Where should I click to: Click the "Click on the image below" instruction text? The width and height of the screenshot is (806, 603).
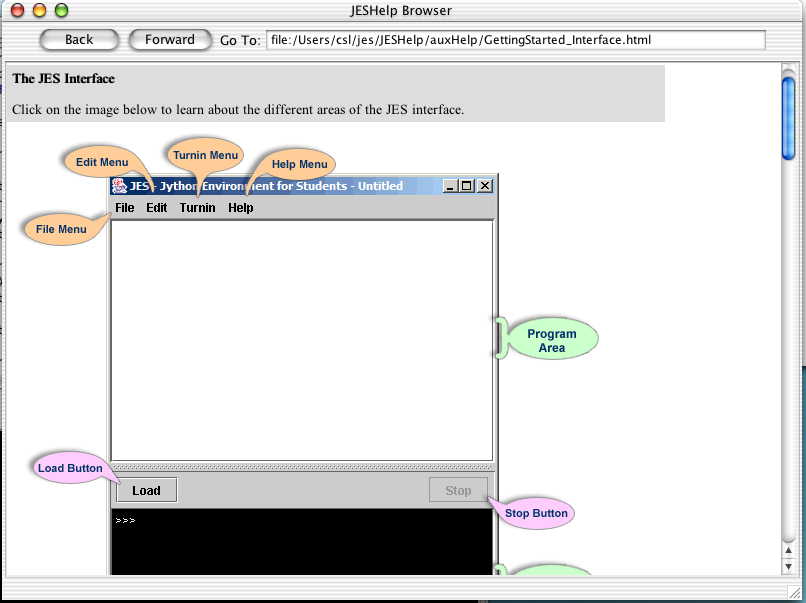pos(238,109)
